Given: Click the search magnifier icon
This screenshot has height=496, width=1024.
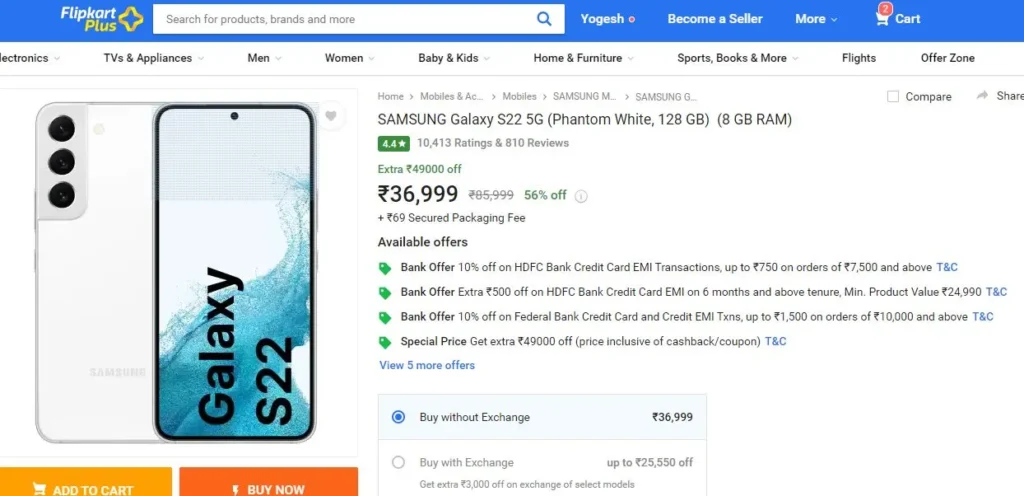Looking at the screenshot, I should tap(544, 19).
